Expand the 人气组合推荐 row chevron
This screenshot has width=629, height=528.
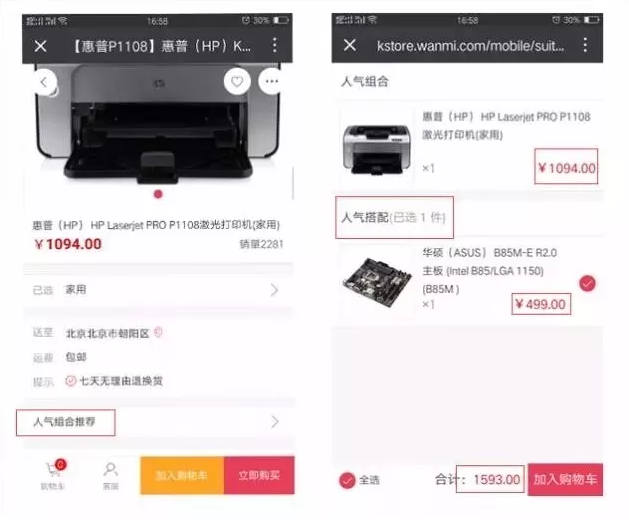(274, 422)
